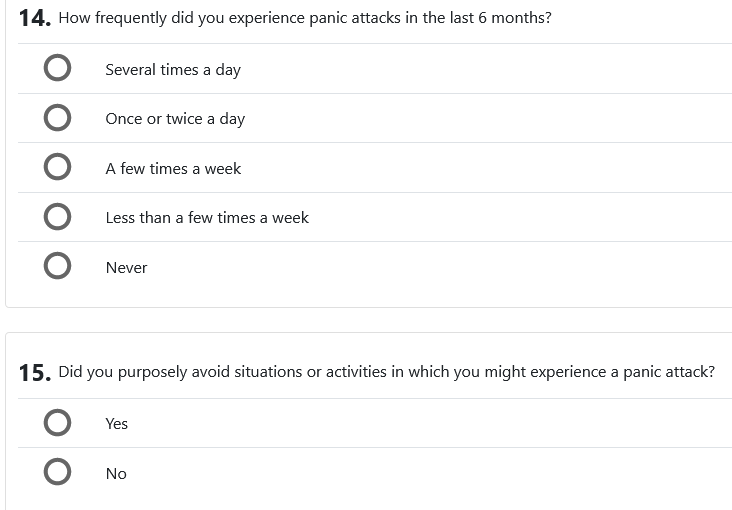This screenshot has height=510, width=732.
Task: Click the 'Yes' option label text
Action: pos(117,424)
